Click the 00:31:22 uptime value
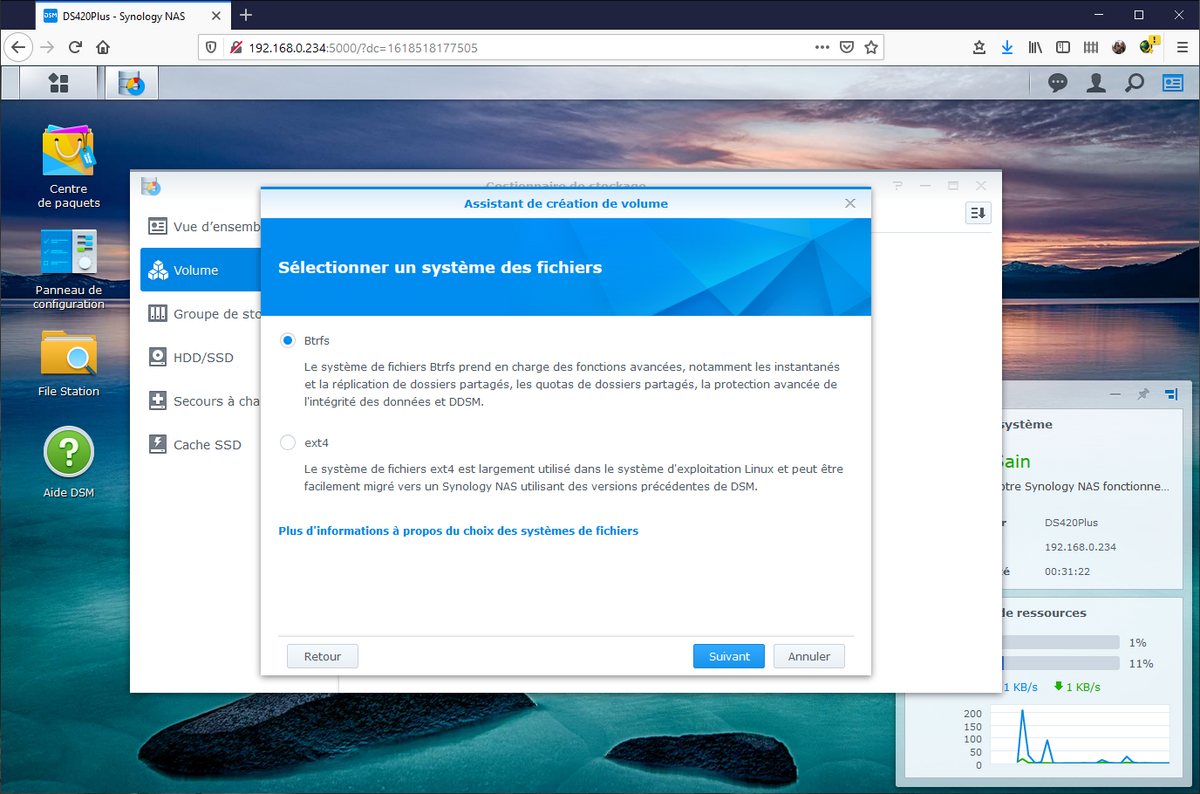This screenshot has width=1200, height=794. coord(1067,571)
